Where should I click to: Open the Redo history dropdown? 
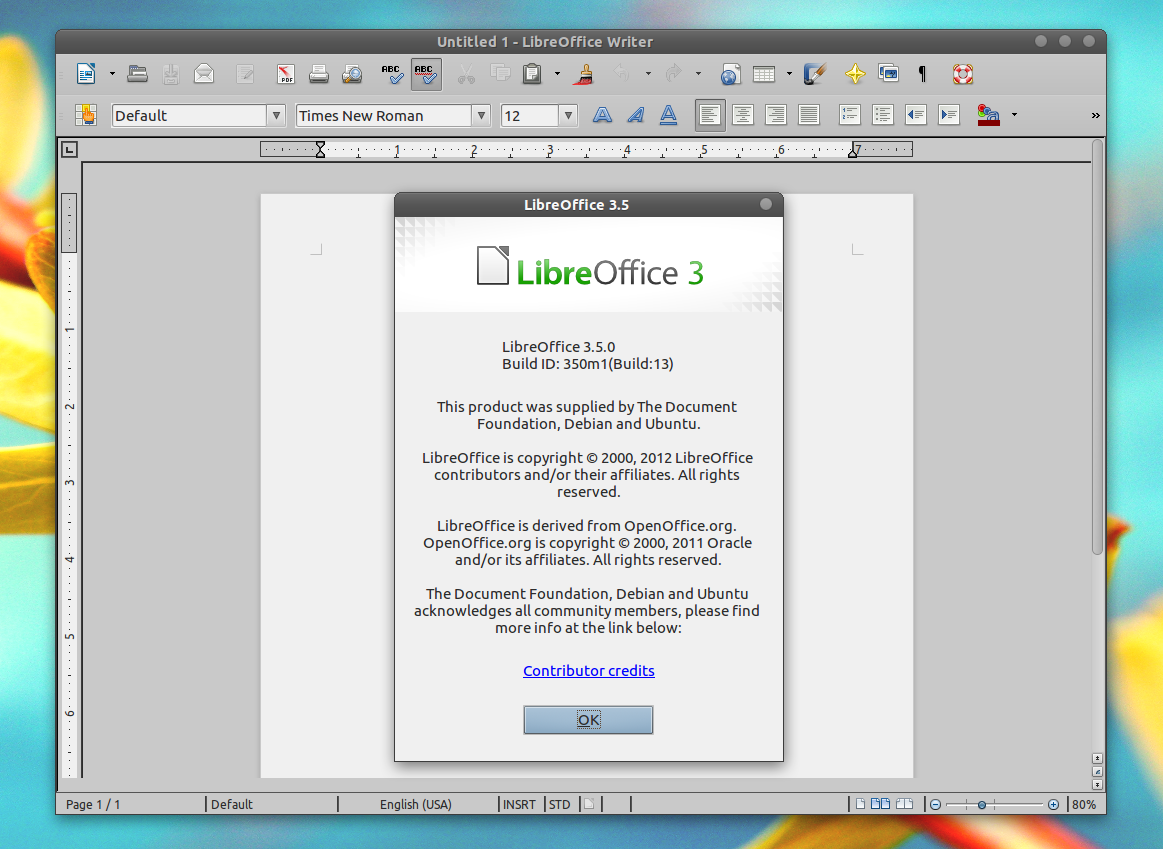698,73
